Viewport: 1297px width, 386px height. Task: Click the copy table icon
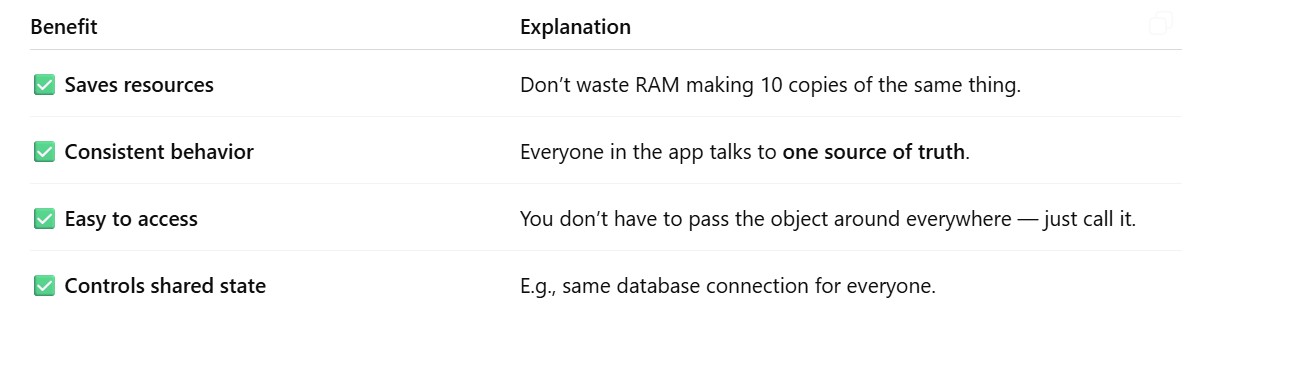[x=1160, y=23]
